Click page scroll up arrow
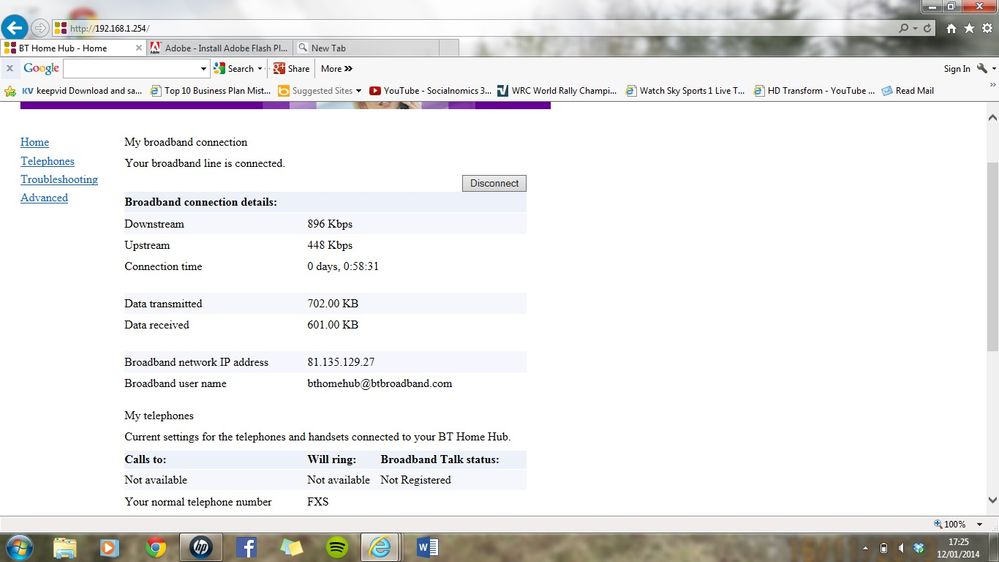 coord(992,118)
